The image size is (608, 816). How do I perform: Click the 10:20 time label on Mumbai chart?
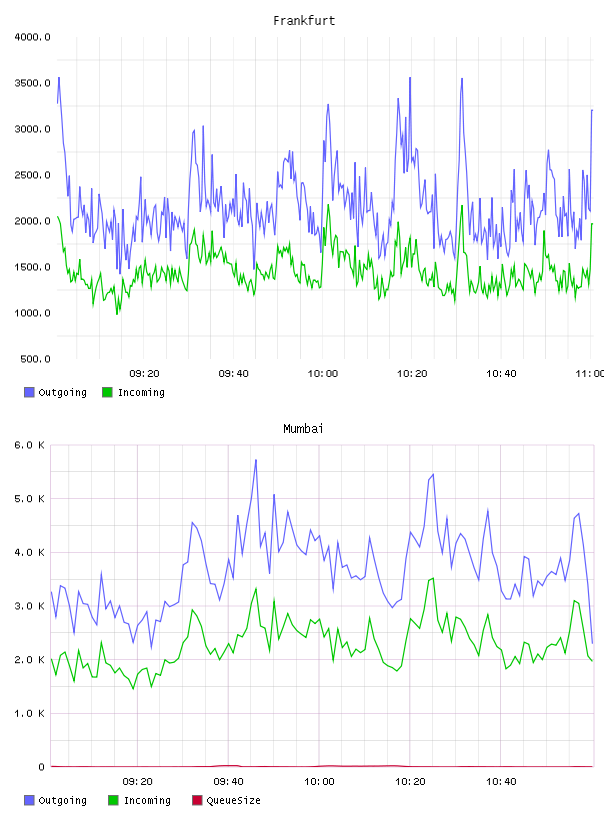click(x=410, y=782)
